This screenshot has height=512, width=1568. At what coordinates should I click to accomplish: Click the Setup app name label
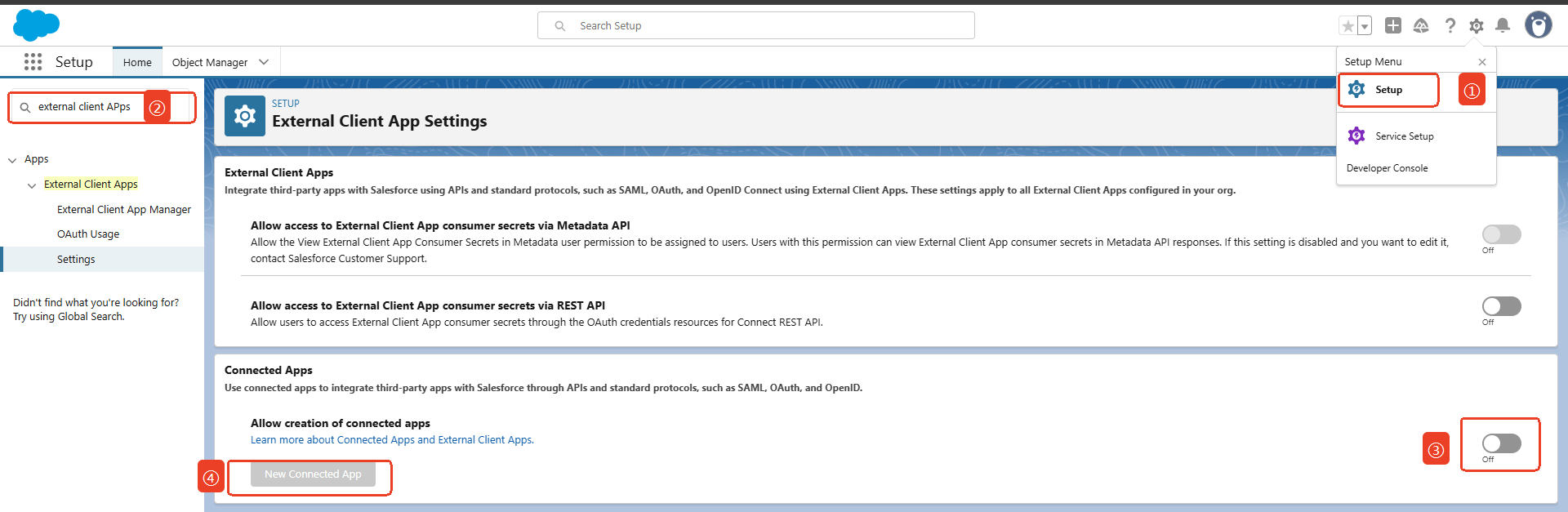(73, 62)
